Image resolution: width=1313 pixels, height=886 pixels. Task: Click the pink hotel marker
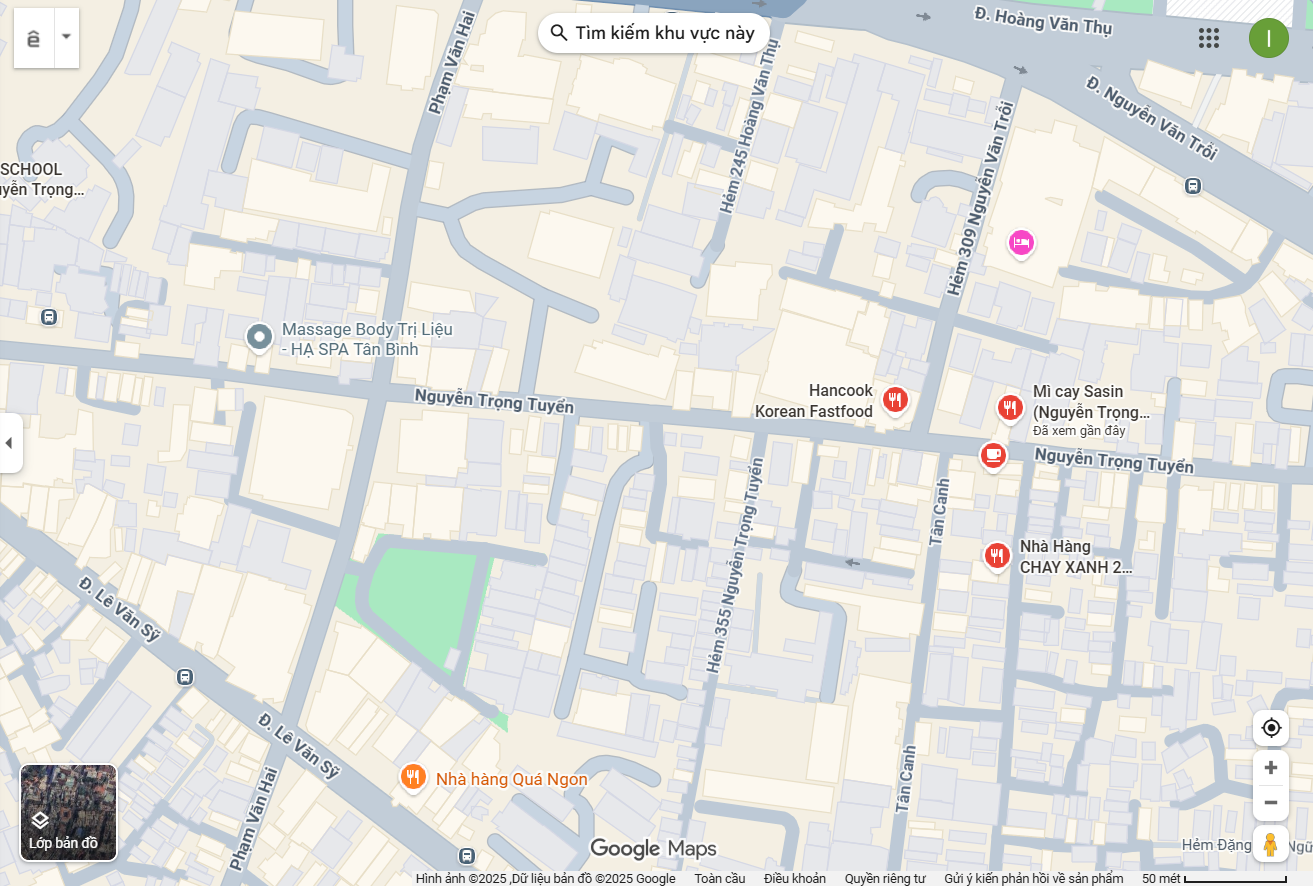pos(1021,243)
